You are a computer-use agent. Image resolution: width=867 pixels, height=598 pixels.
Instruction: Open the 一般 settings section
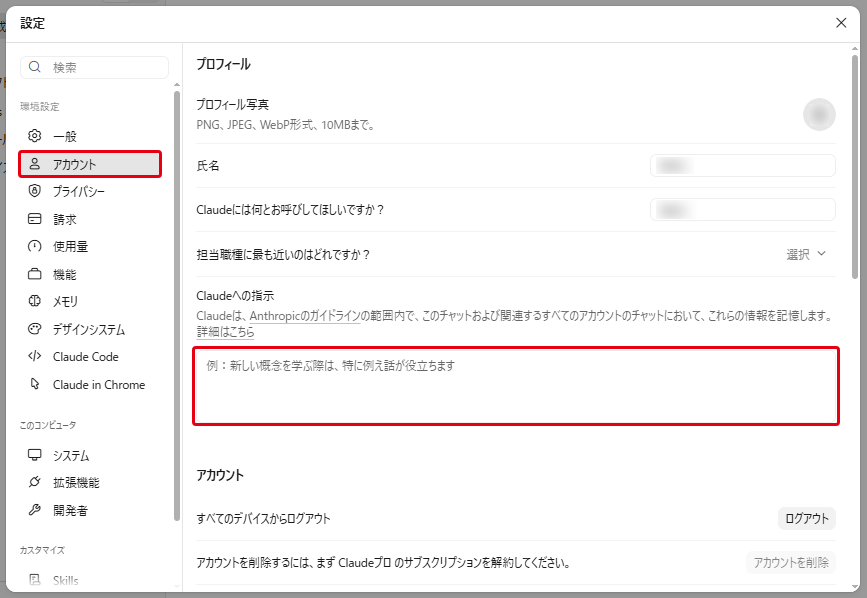click(90, 136)
